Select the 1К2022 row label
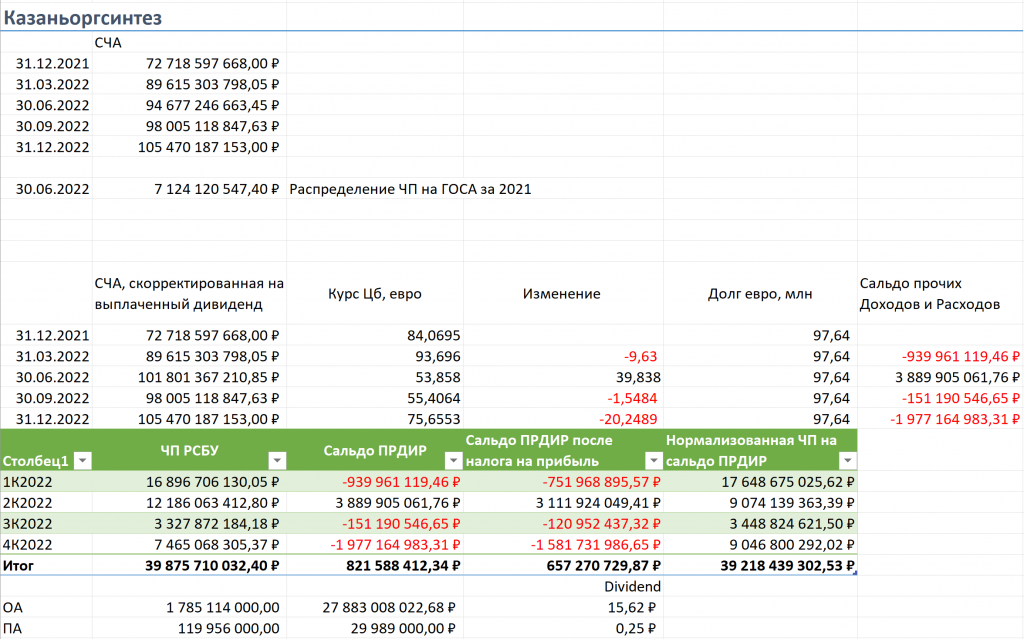The width and height of the screenshot is (1024, 639). tap(27, 482)
